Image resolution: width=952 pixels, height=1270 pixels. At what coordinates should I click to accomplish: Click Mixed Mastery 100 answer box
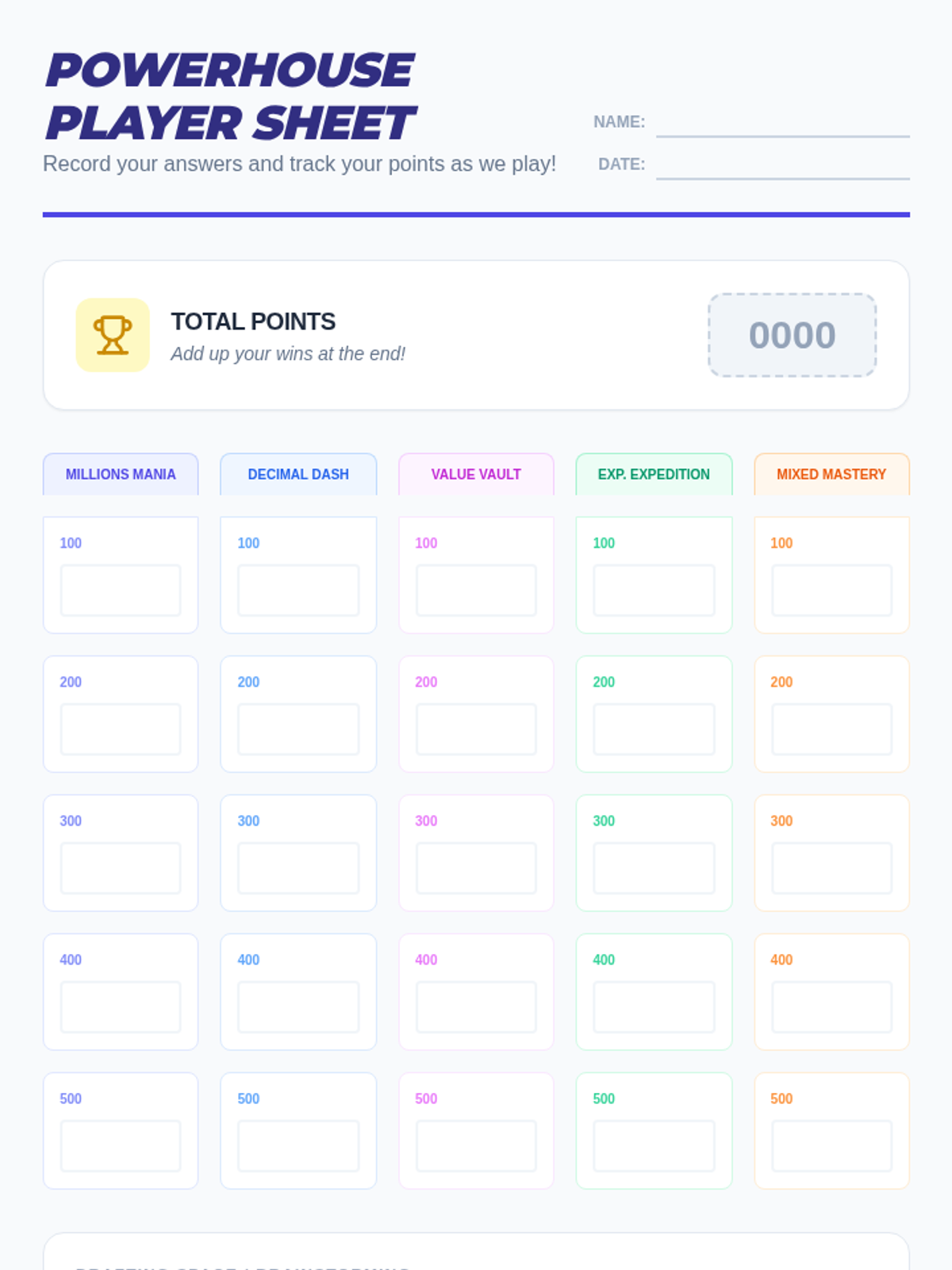tap(831, 591)
